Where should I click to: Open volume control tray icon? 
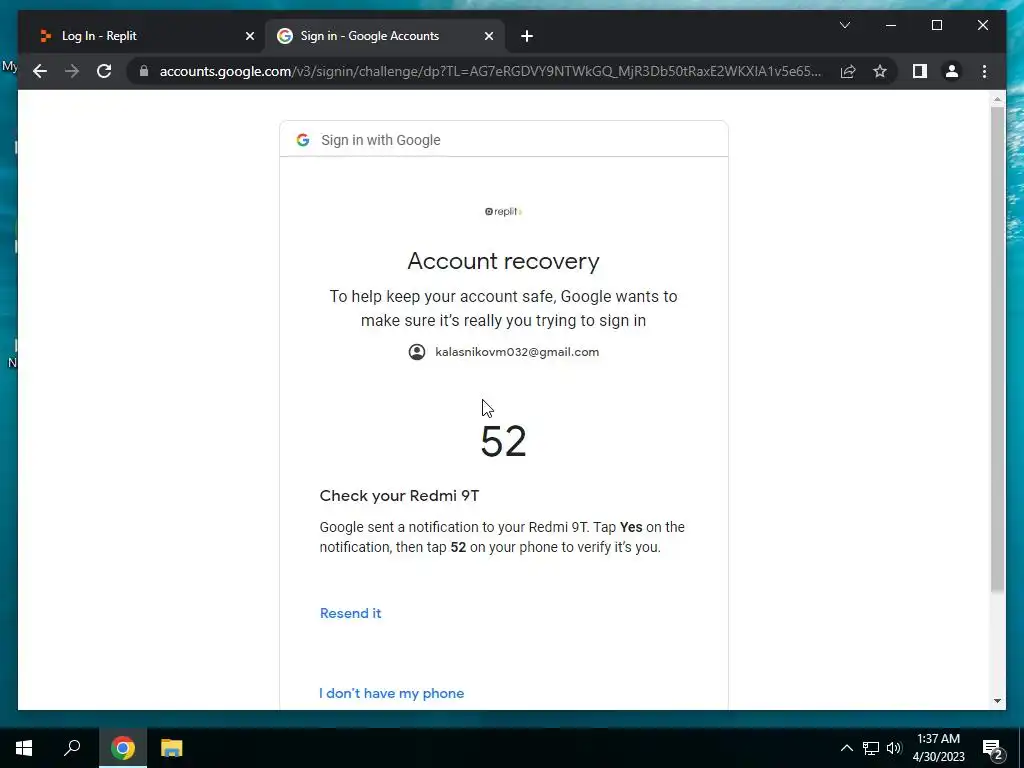pyautogui.click(x=894, y=748)
